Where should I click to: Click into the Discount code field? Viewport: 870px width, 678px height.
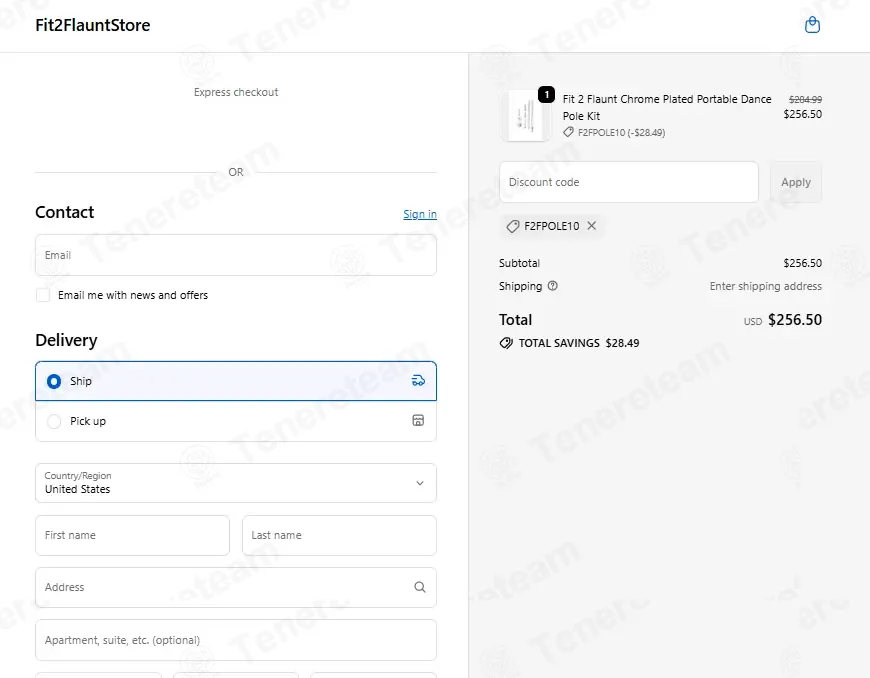coord(628,182)
